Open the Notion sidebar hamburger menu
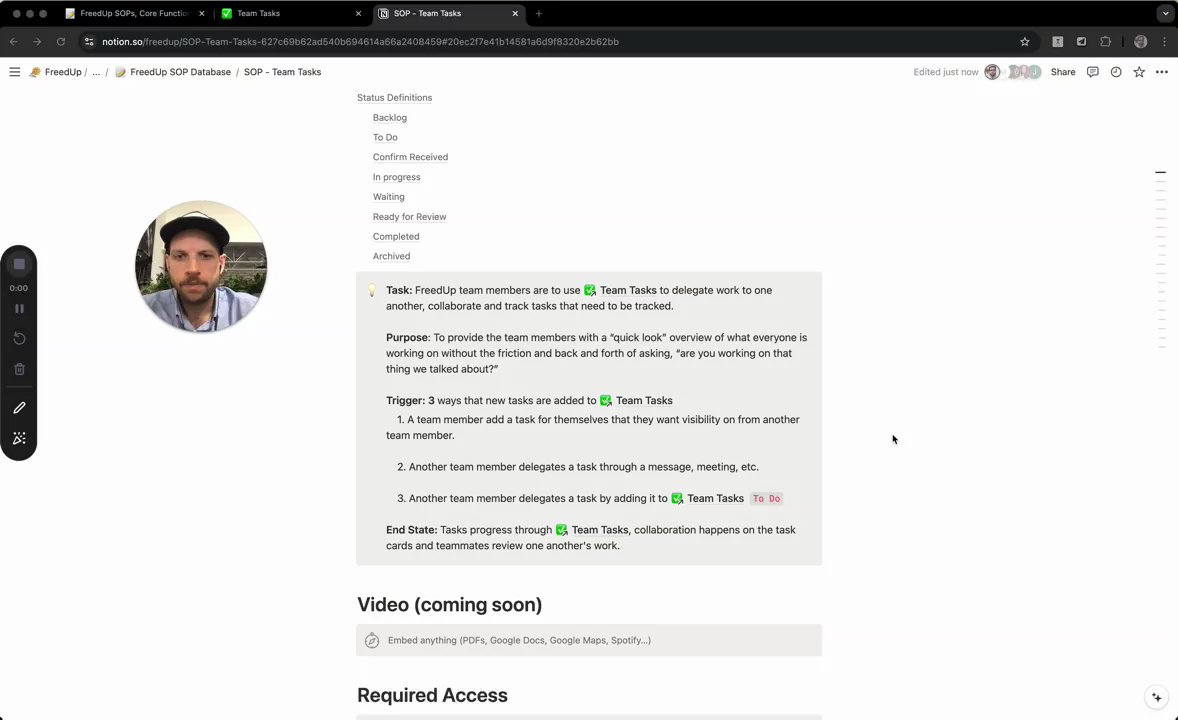1178x720 pixels. pos(14,72)
